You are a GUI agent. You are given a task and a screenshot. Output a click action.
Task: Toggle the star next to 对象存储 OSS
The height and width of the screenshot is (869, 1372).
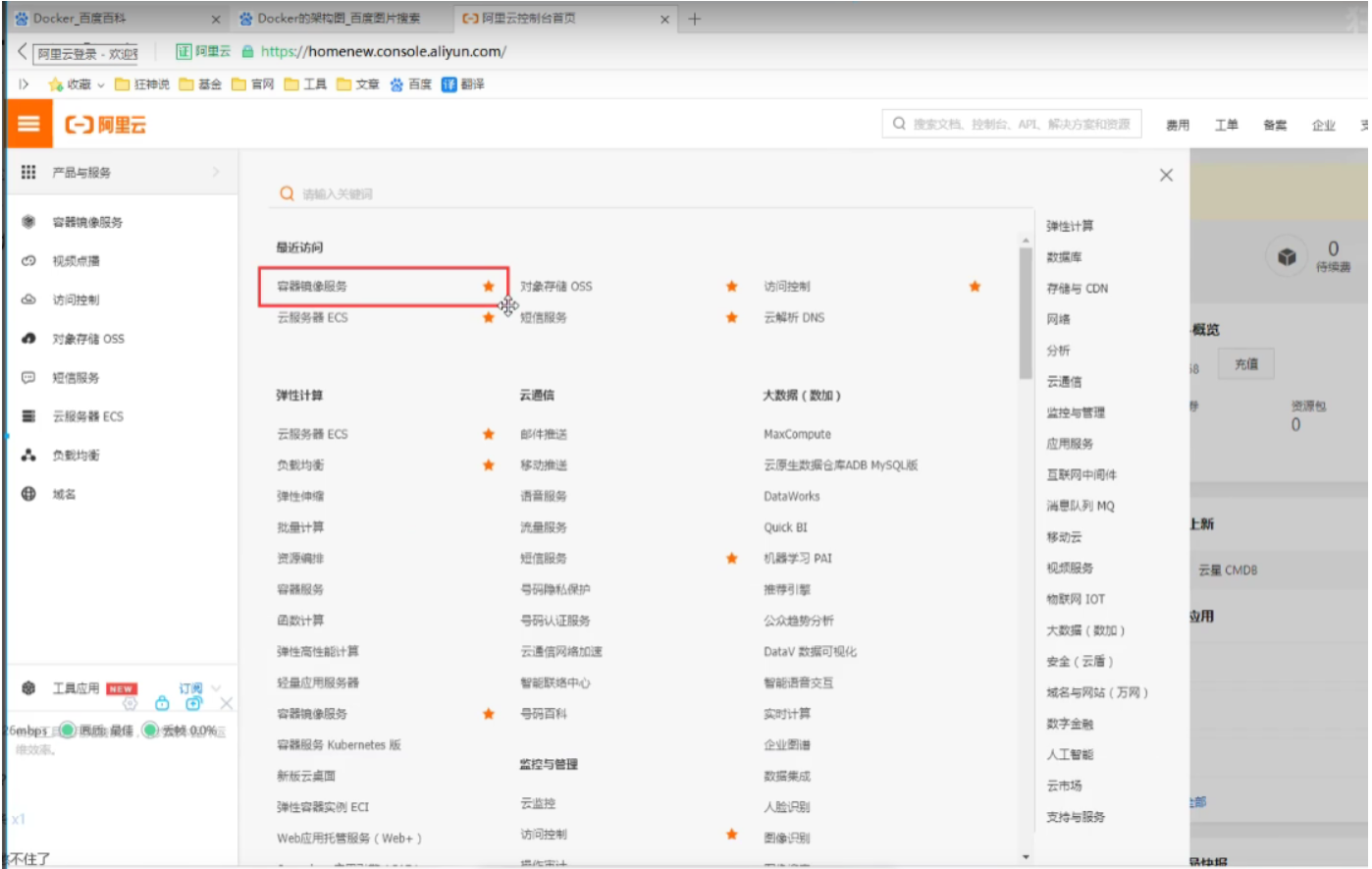[731, 286]
